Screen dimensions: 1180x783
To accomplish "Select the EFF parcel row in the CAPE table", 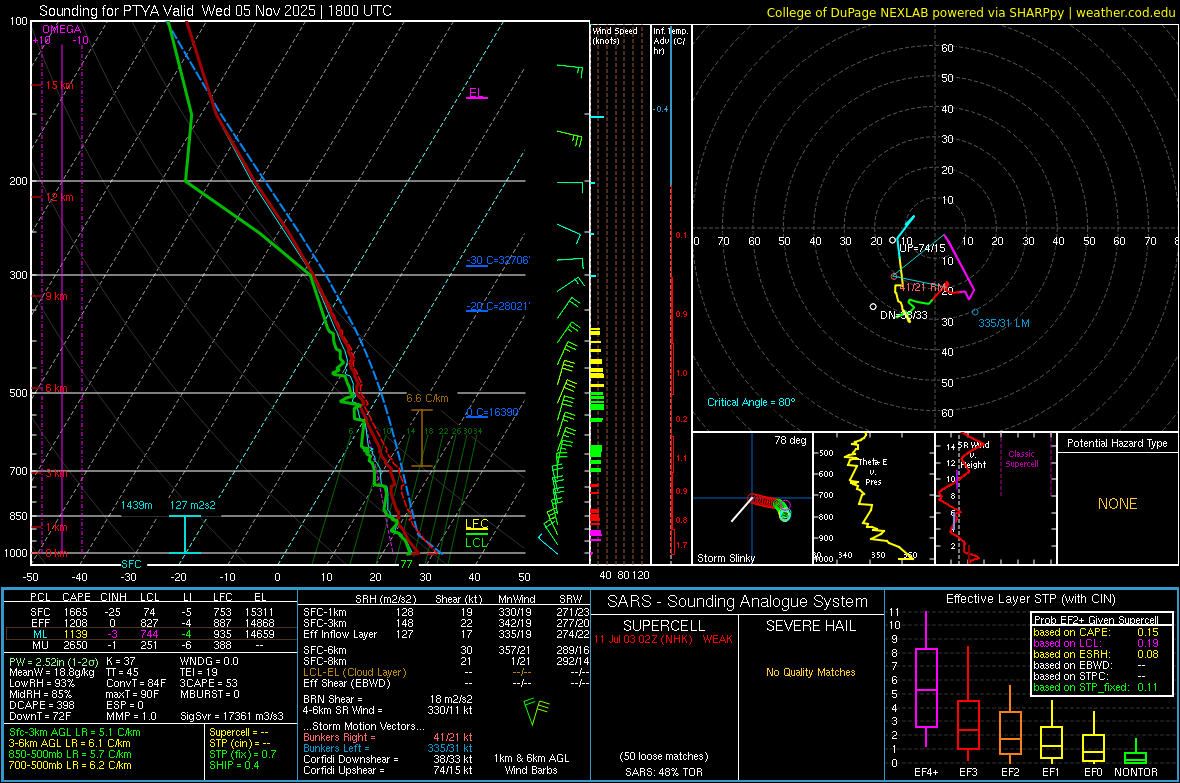I will (x=151, y=623).
